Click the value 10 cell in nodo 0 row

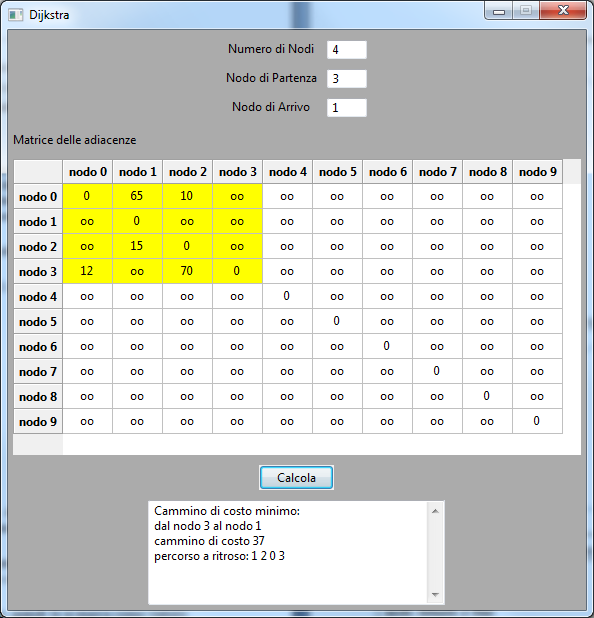(x=187, y=196)
